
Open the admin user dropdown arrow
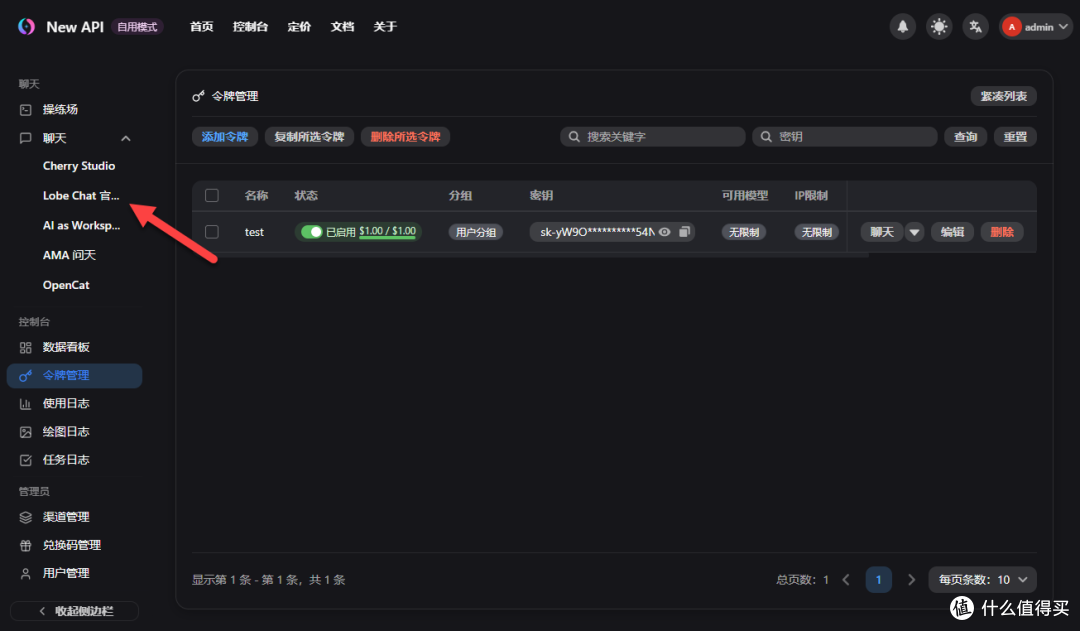pos(1063,27)
